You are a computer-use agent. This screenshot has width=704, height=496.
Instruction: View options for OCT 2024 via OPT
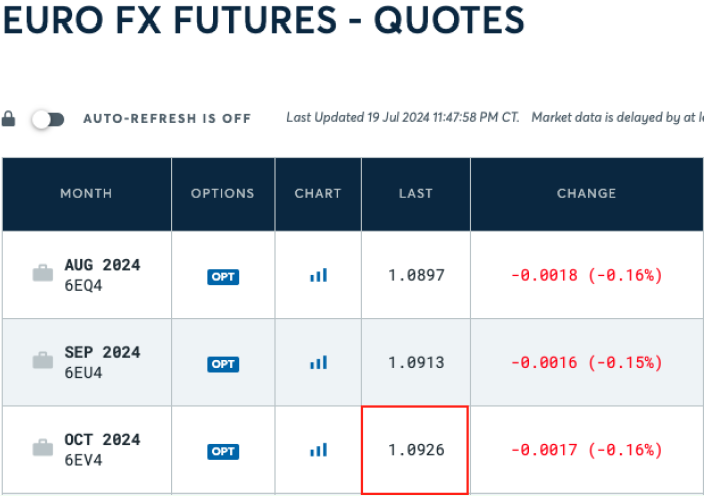pyautogui.click(x=223, y=451)
